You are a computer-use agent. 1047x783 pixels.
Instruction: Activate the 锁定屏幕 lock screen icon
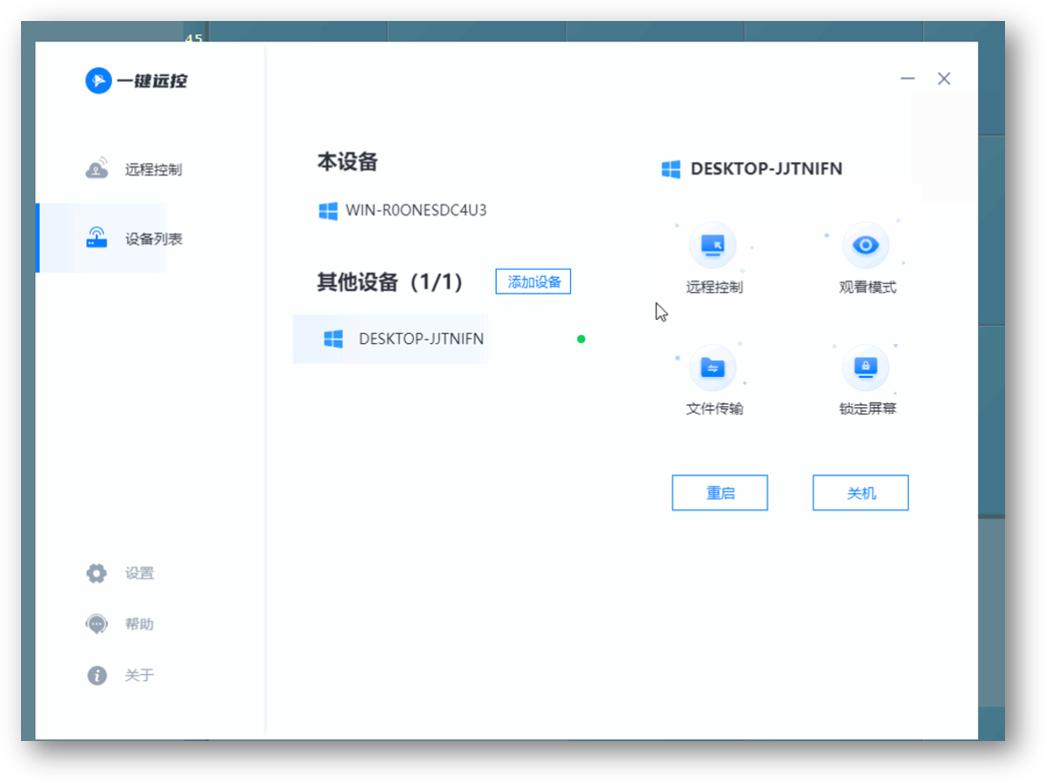tap(864, 369)
